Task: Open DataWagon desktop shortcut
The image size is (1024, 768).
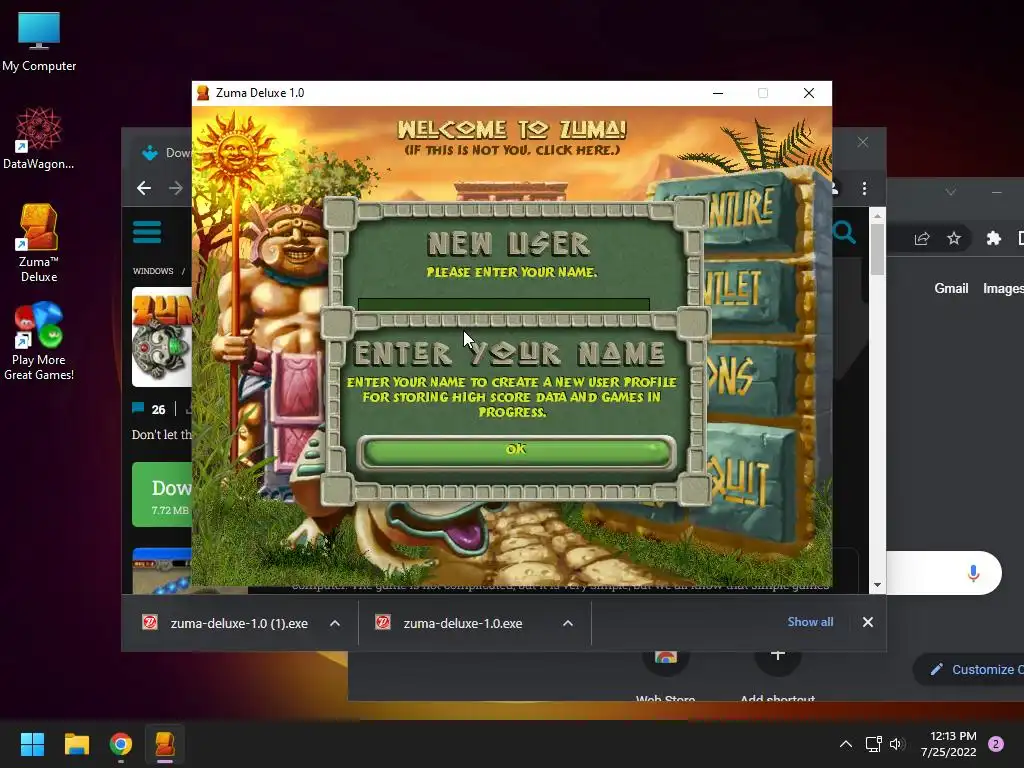Action: click(39, 138)
